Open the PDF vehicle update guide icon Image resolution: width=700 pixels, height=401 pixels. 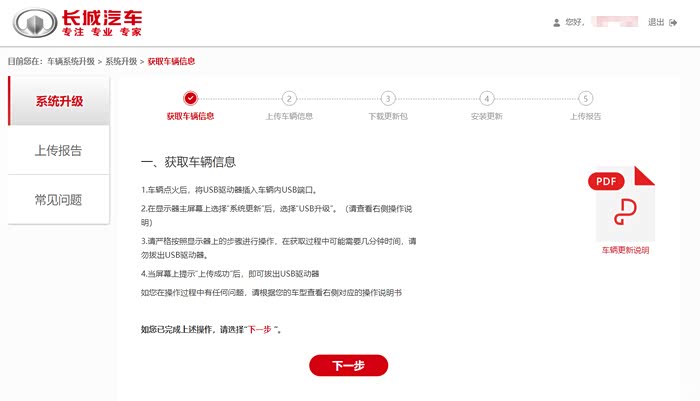(x=622, y=204)
